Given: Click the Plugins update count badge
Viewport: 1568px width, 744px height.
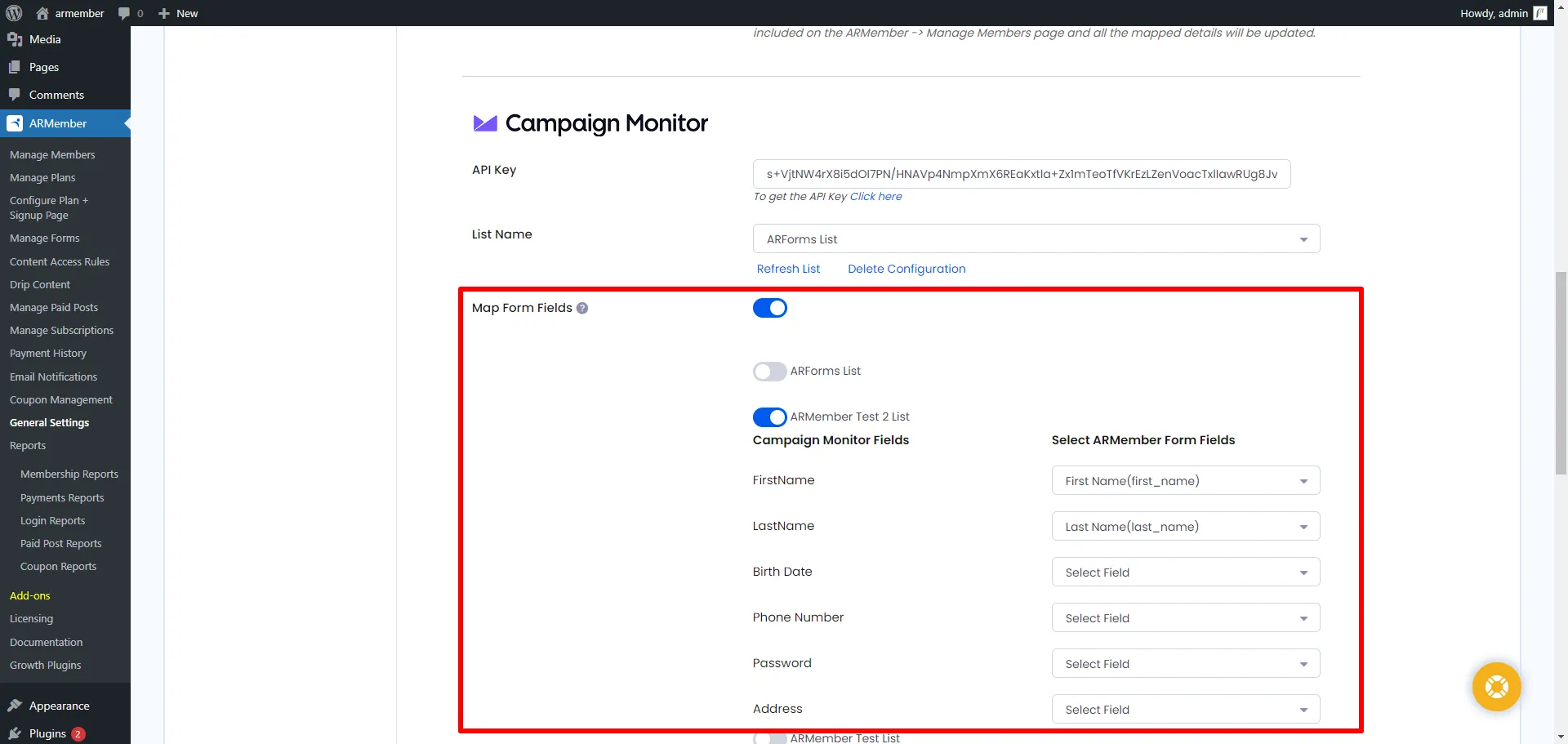Looking at the screenshot, I should pyautogui.click(x=78, y=733).
